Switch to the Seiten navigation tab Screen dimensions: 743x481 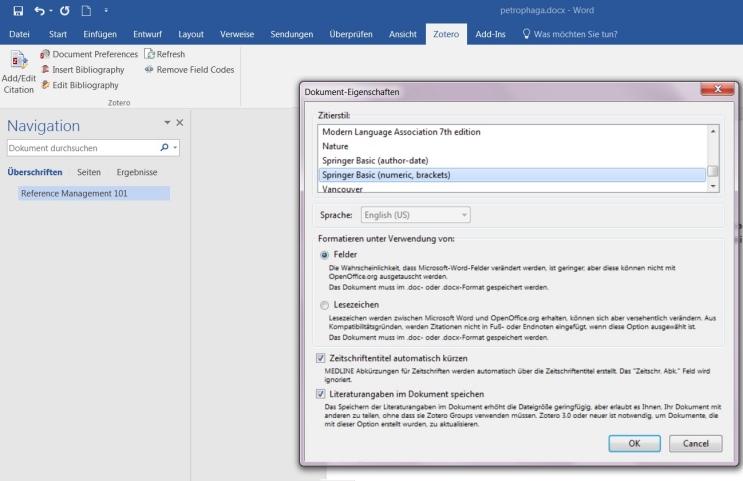89,172
